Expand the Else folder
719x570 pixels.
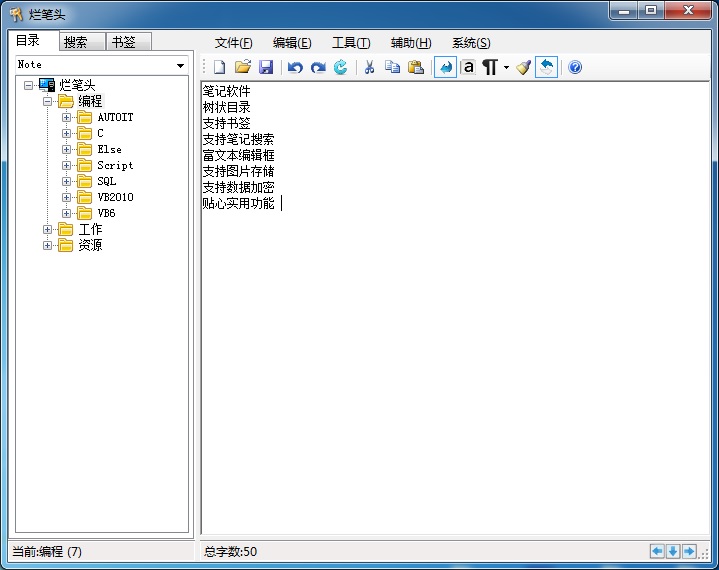pos(66,149)
